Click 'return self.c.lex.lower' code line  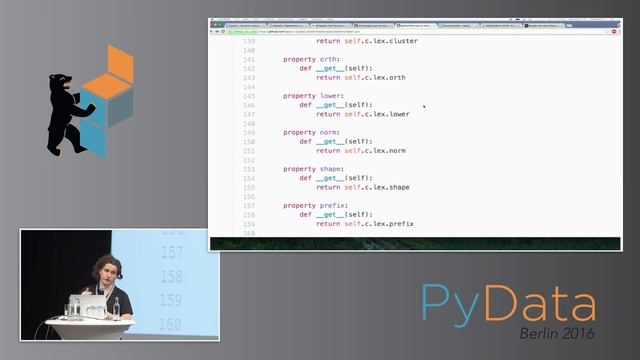pos(363,114)
